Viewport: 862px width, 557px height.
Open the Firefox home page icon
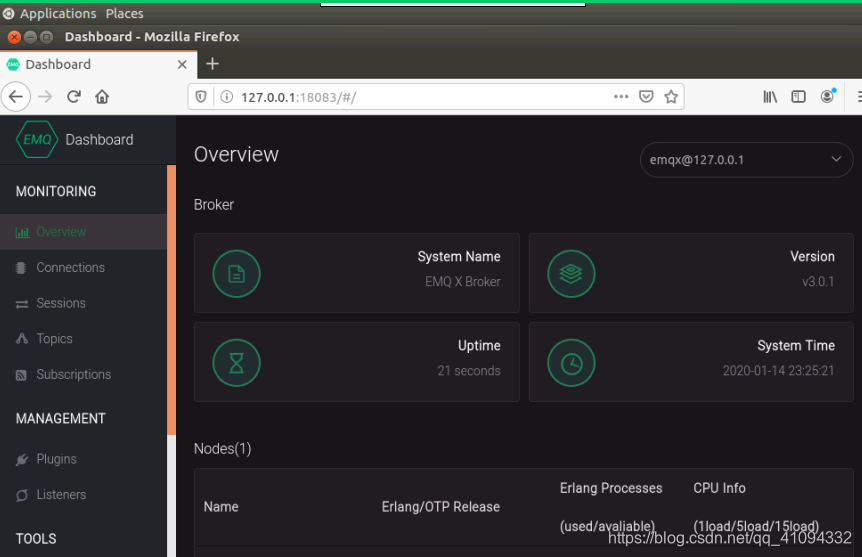pyautogui.click(x=102, y=97)
